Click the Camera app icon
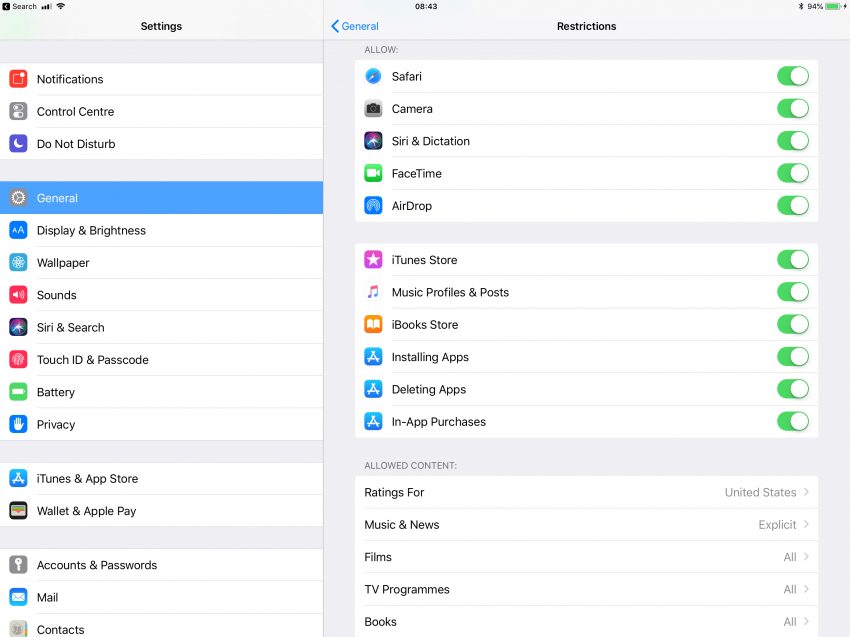Image resolution: width=850 pixels, height=637 pixels. tap(372, 108)
